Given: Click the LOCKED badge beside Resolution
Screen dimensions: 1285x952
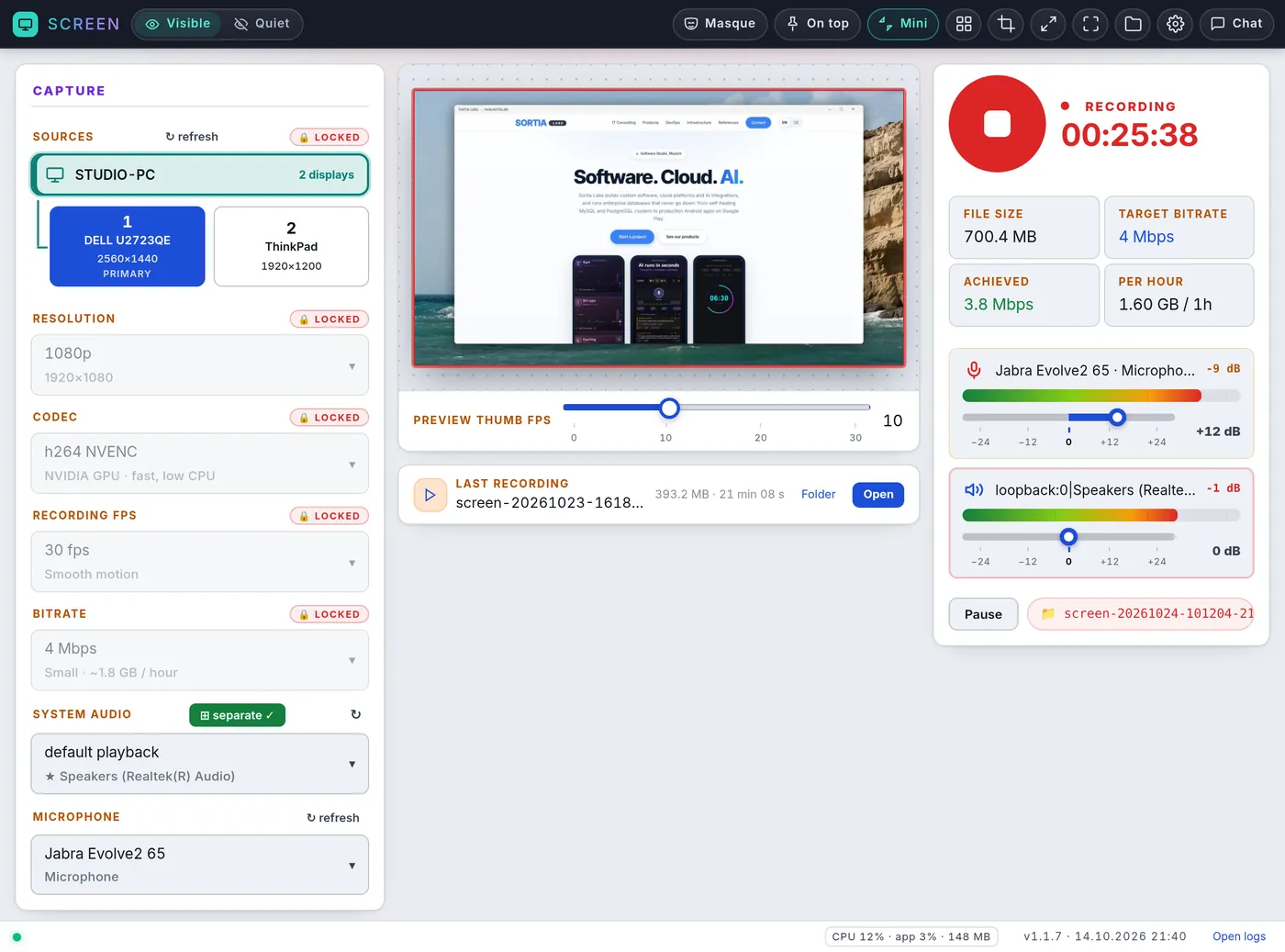Looking at the screenshot, I should [330, 319].
